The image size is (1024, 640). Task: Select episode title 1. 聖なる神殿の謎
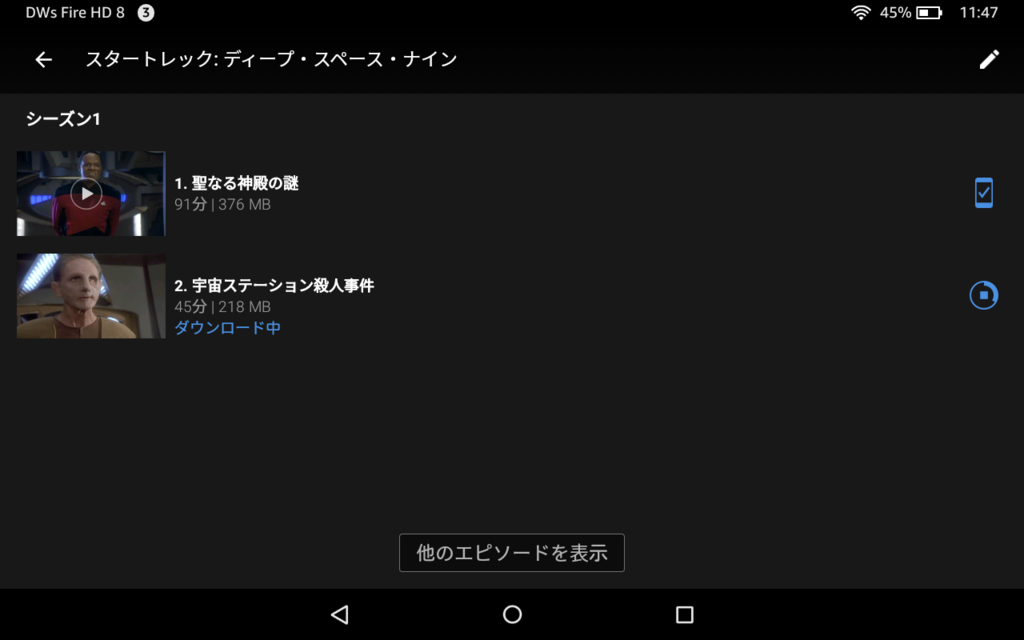236,183
